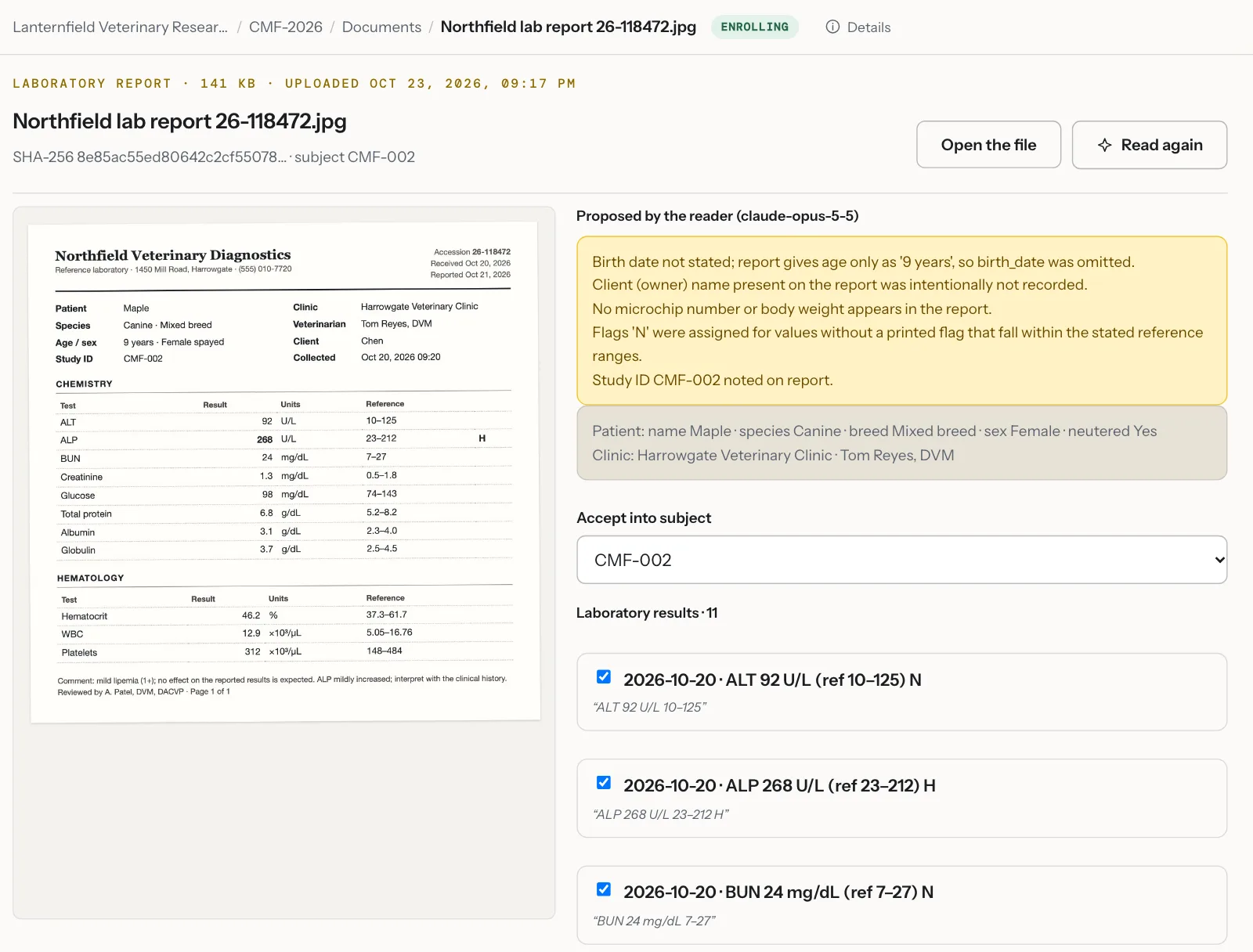Open the Accept into subject dropdown

901,560
